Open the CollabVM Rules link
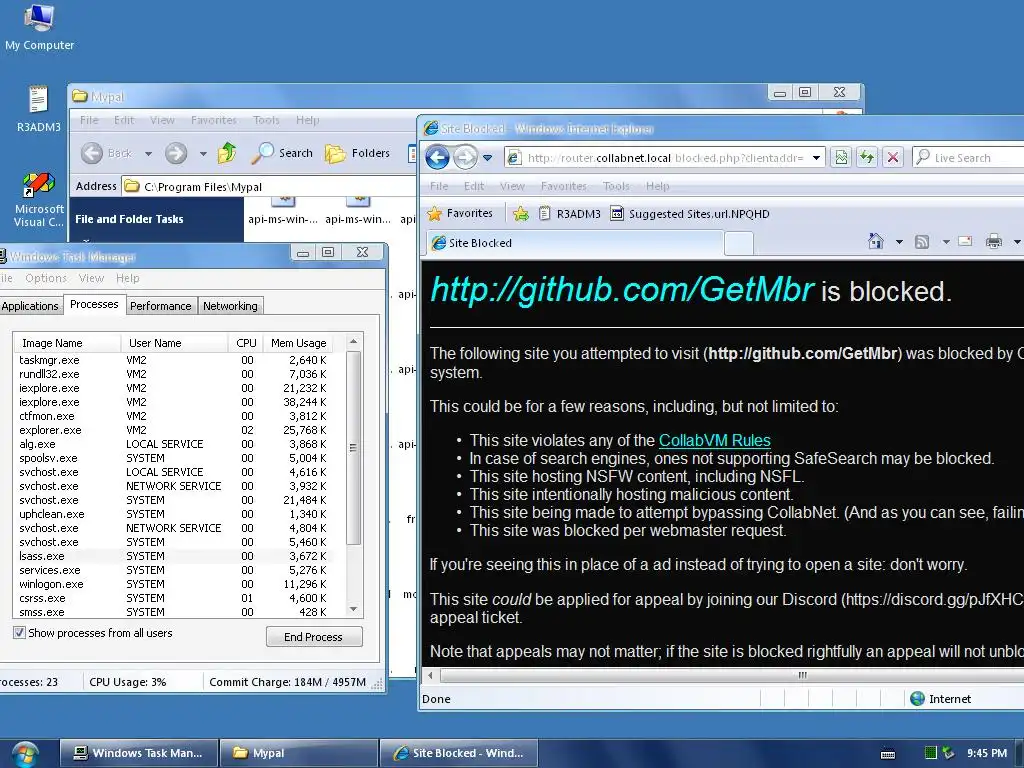The width and height of the screenshot is (1024, 768). (714, 440)
